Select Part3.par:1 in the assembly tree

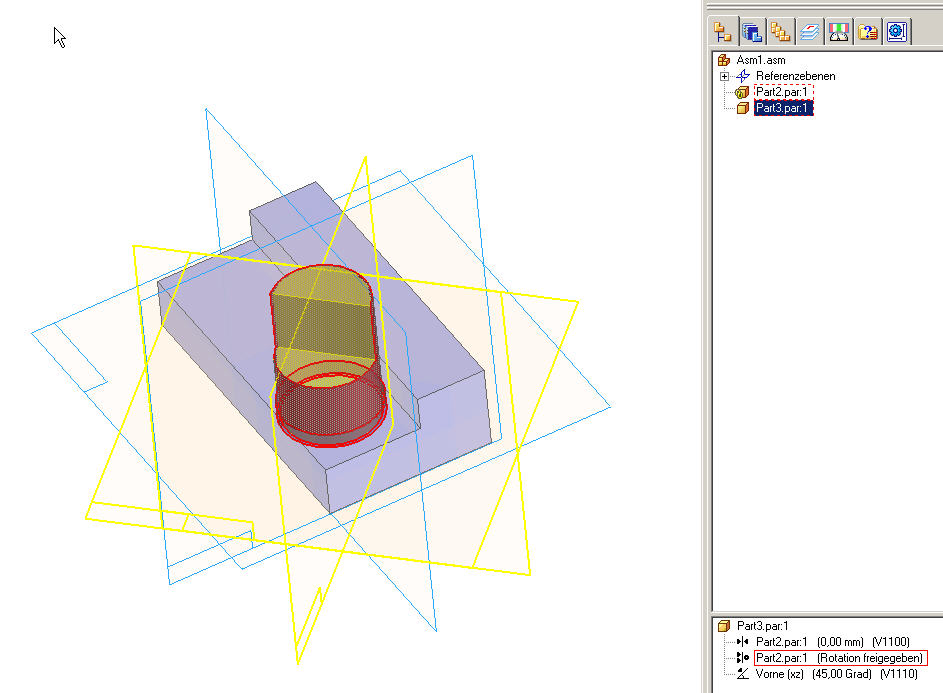784,108
